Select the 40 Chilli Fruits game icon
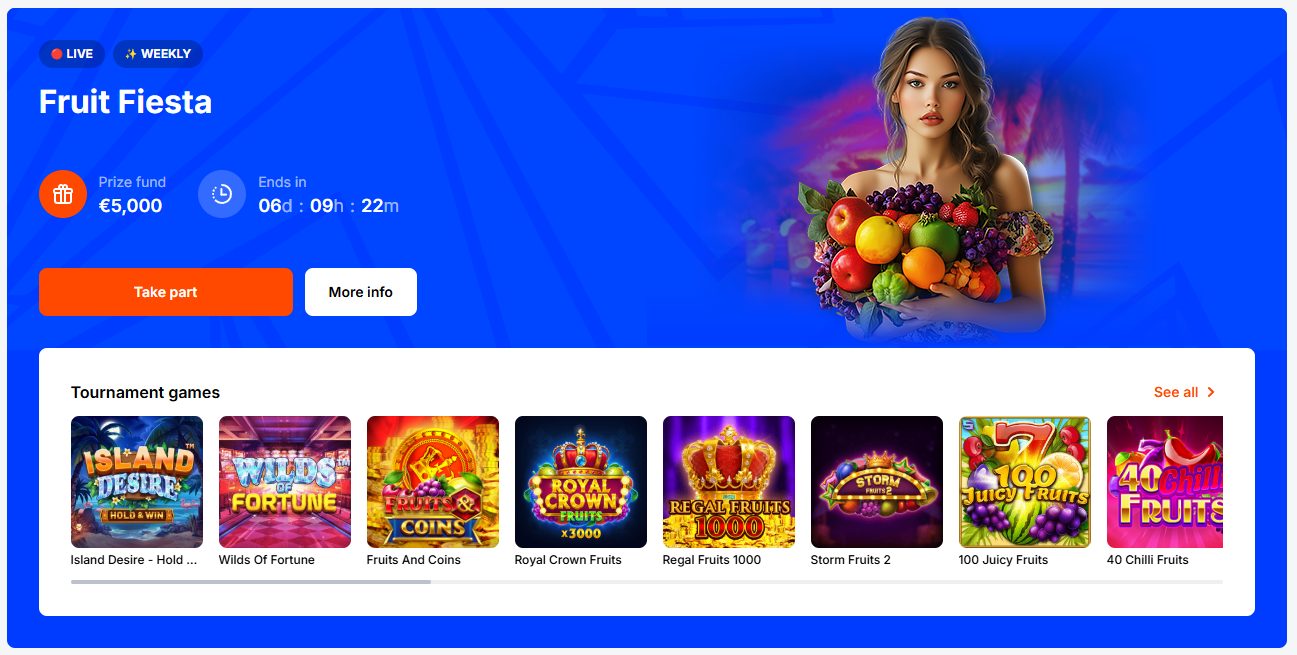 click(1165, 482)
